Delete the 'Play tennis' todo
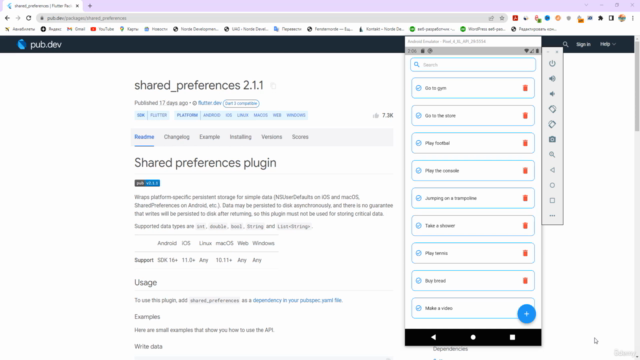The image size is (640, 360). coord(525,253)
